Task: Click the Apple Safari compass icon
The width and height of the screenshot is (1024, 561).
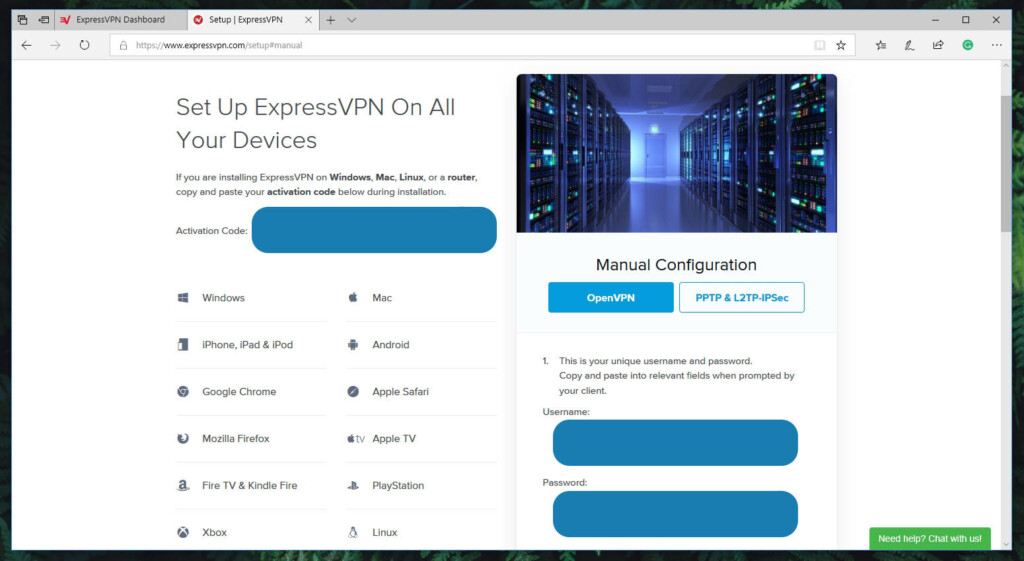Action: pos(353,391)
